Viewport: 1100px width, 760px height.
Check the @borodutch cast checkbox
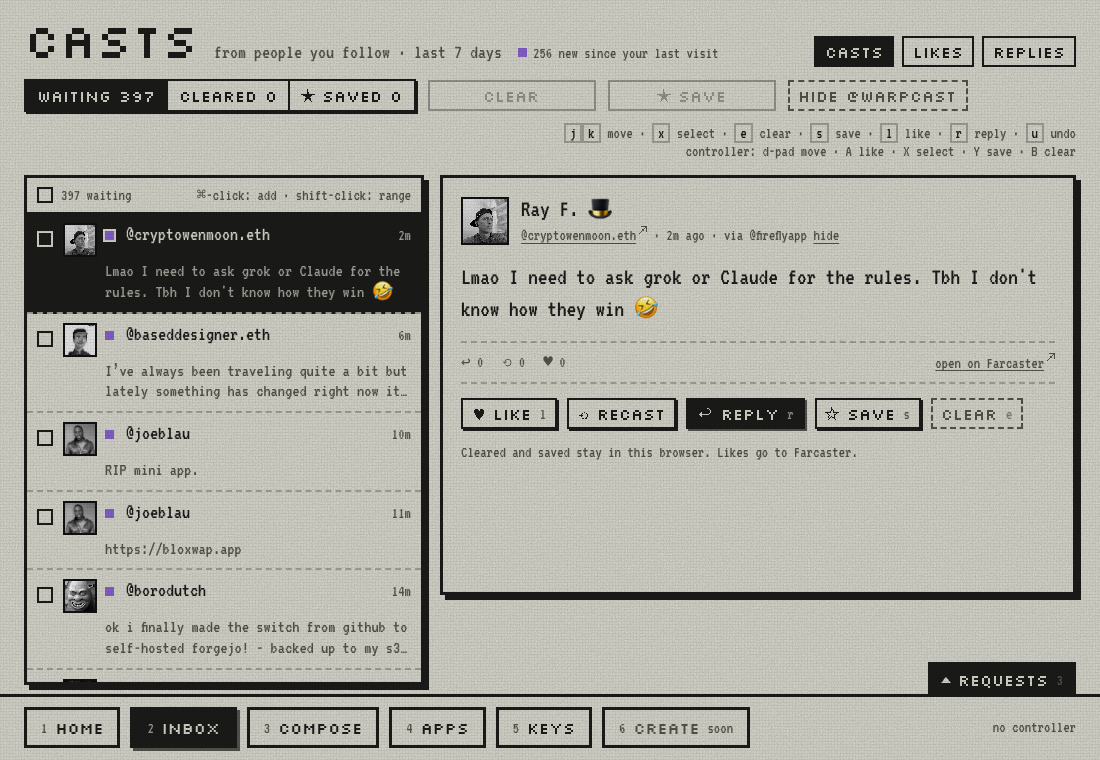tap(45, 595)
